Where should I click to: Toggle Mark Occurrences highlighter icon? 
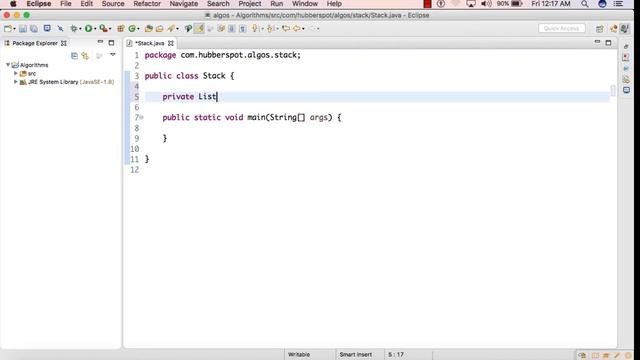[x=199, y=29]
